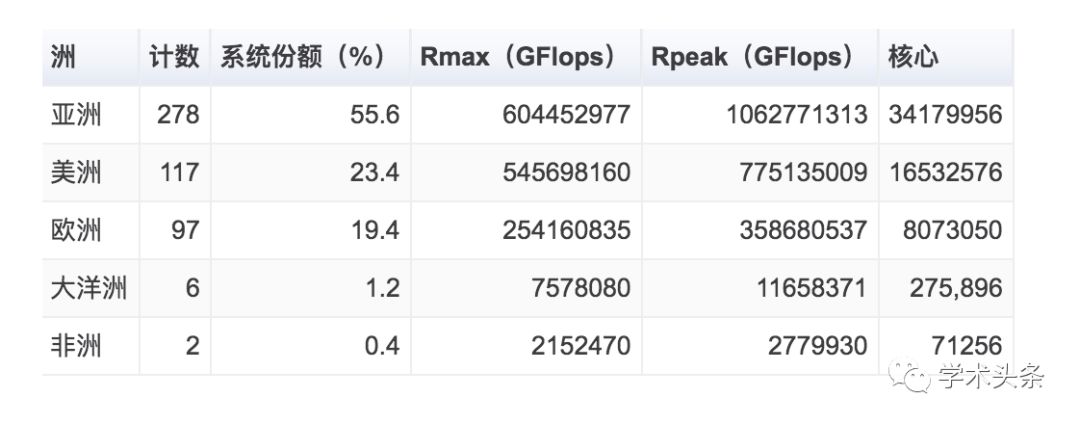Click the cores value 71256

pos(966,346)
